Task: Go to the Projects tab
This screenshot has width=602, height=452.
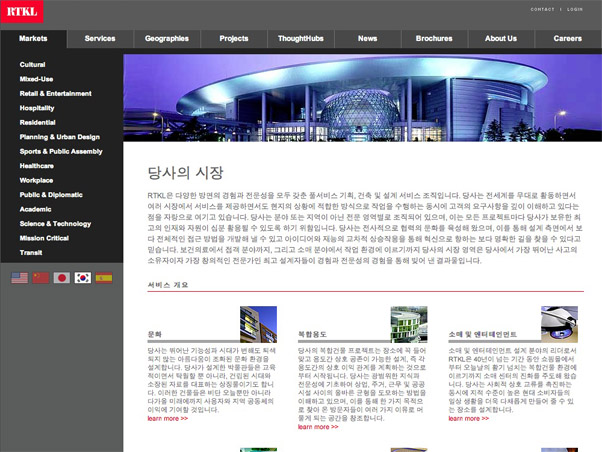Action: [x=233, y=38]
